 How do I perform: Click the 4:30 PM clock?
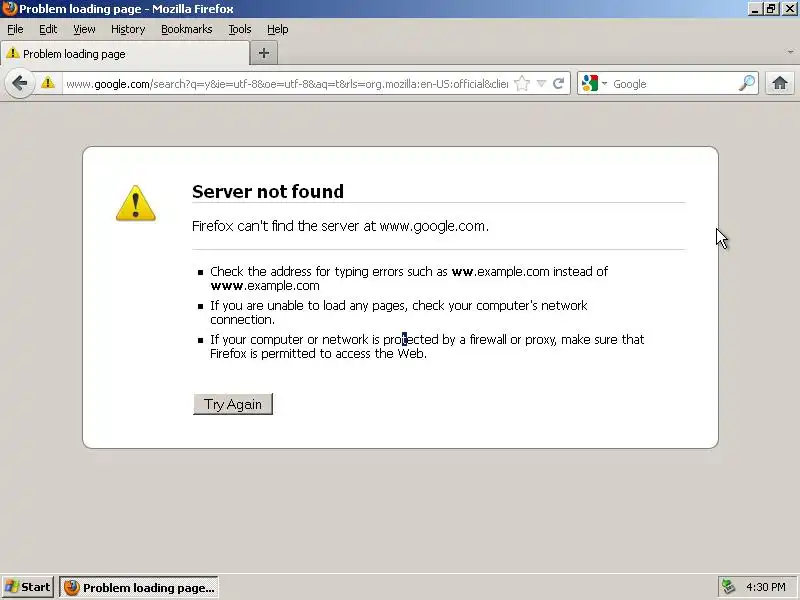pyautogui.click(x=766, y=587)
